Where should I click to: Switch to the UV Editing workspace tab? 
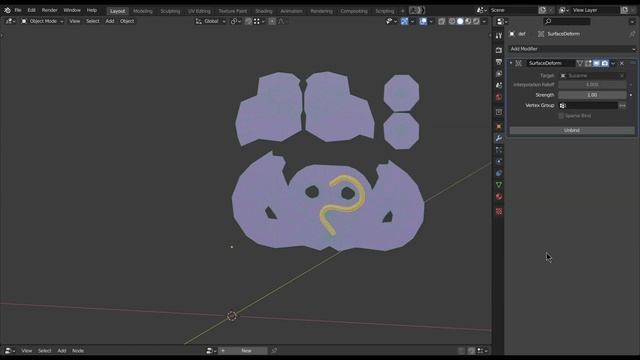199,11
